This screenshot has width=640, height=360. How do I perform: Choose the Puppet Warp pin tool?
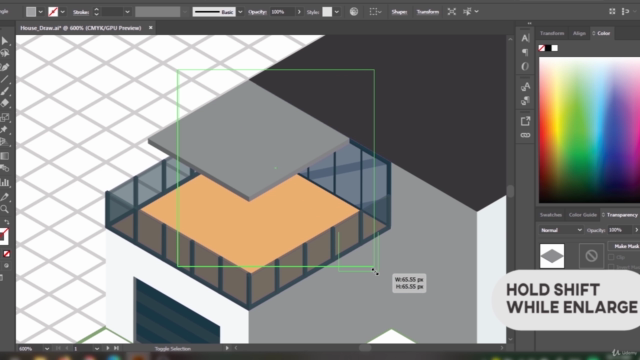4,130
